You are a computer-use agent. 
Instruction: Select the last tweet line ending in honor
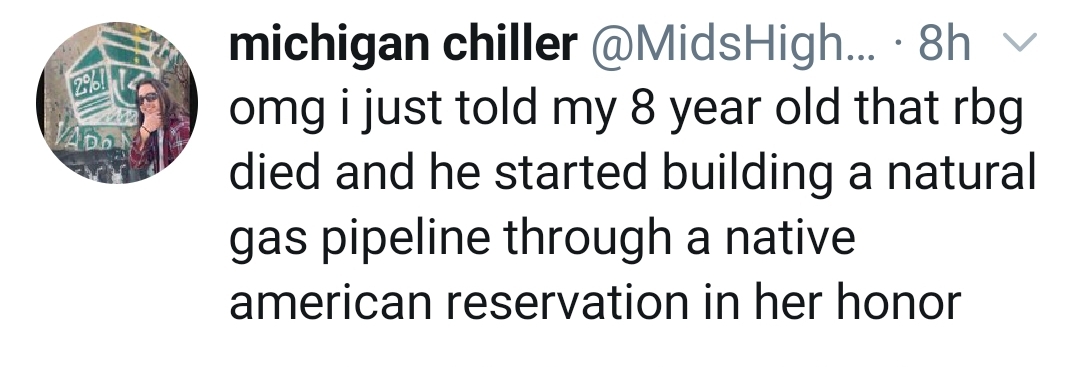pyautogui.click(x=595, y=302)
